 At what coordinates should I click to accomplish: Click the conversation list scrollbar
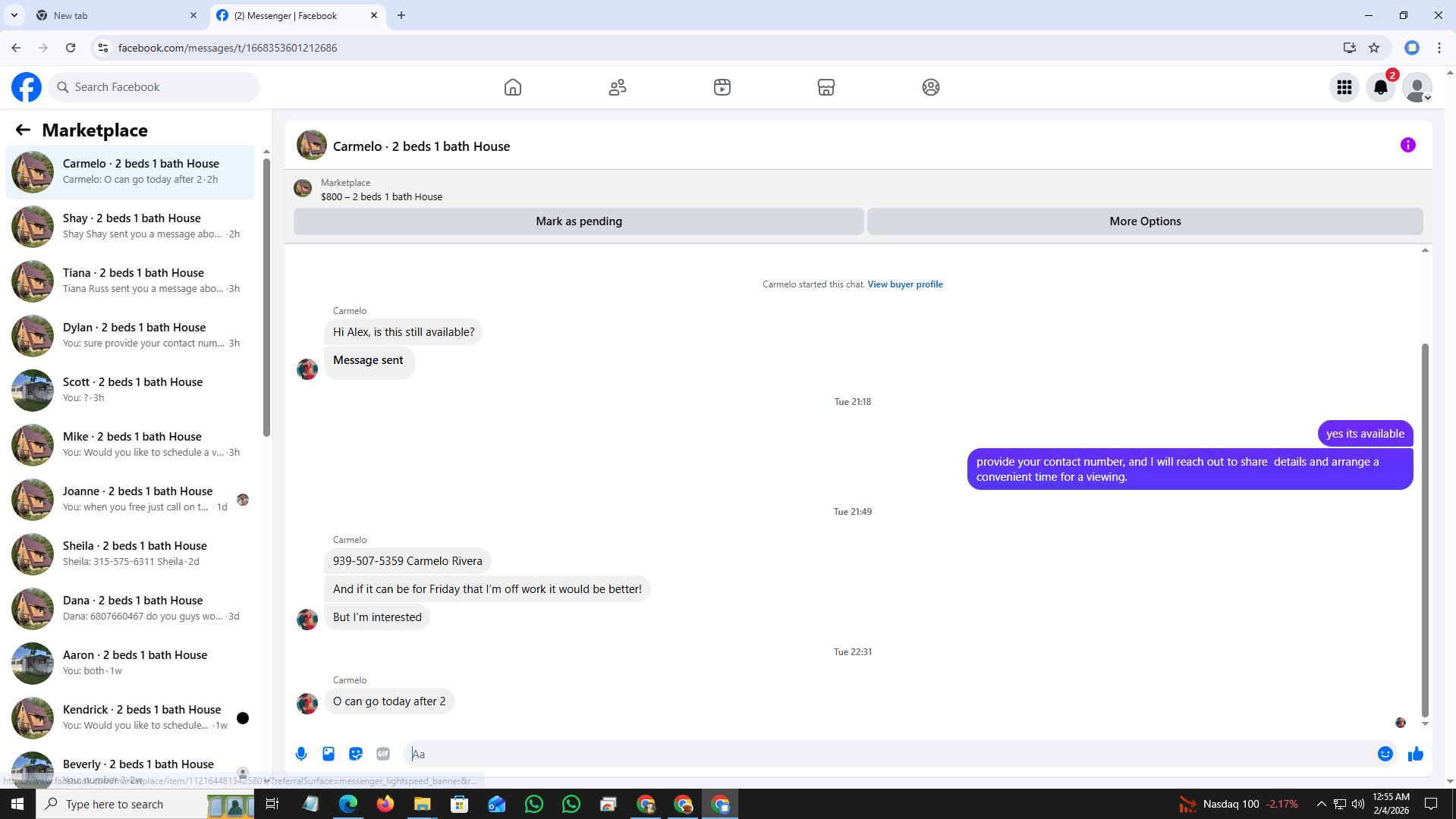266,296
